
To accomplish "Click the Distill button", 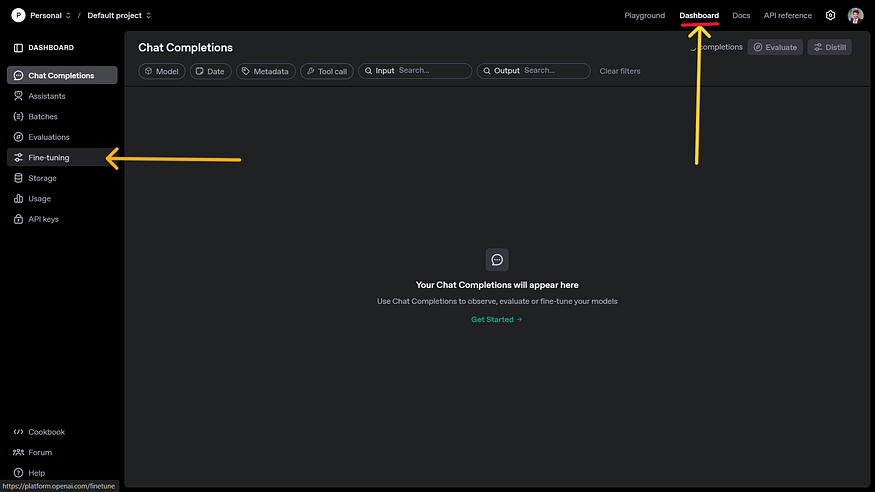I will tap(830, 47).
